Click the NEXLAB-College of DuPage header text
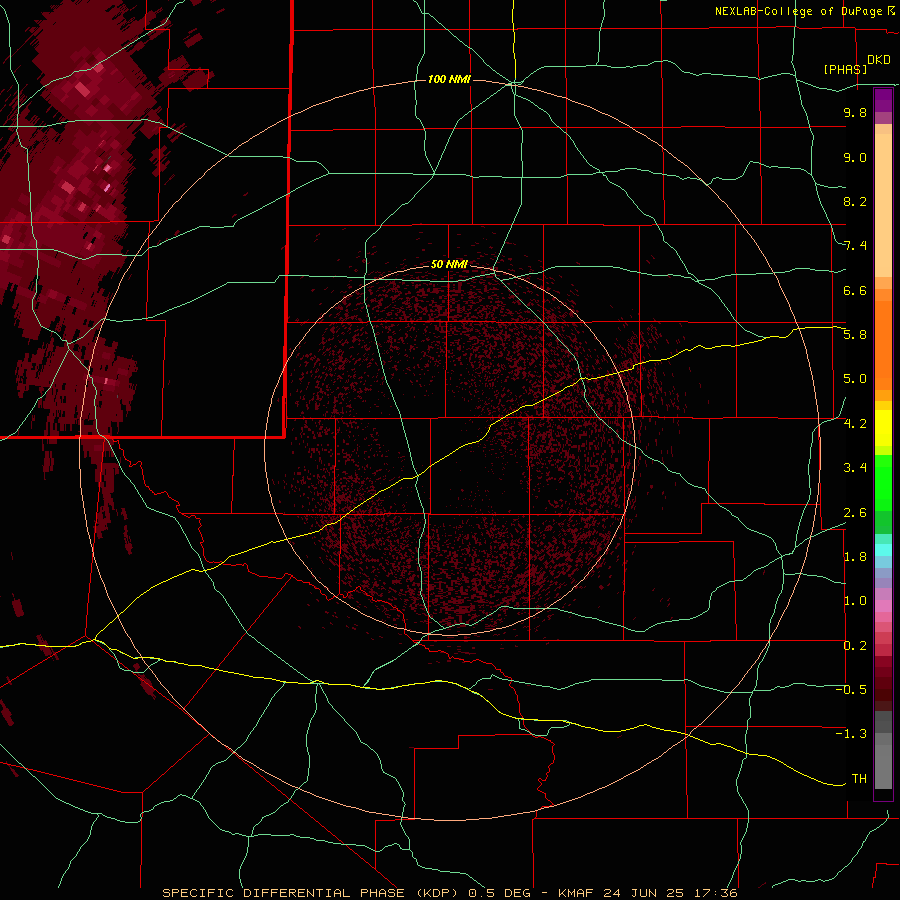 click(x=798, y=11)
